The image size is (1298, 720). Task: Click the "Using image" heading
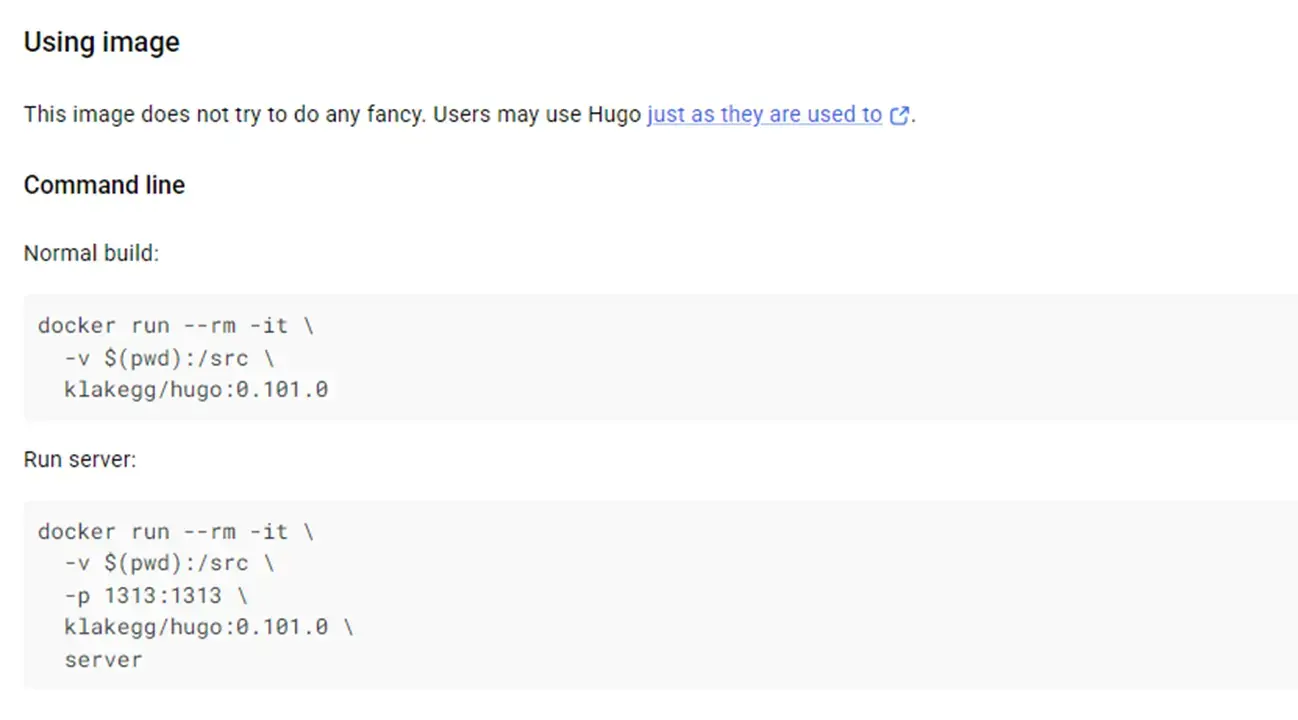pos(101,43)
